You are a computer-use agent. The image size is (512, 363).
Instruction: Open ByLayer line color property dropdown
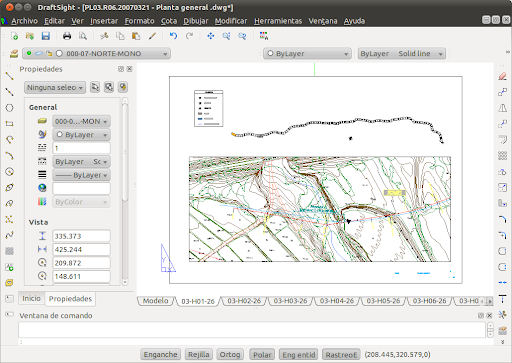81,135
